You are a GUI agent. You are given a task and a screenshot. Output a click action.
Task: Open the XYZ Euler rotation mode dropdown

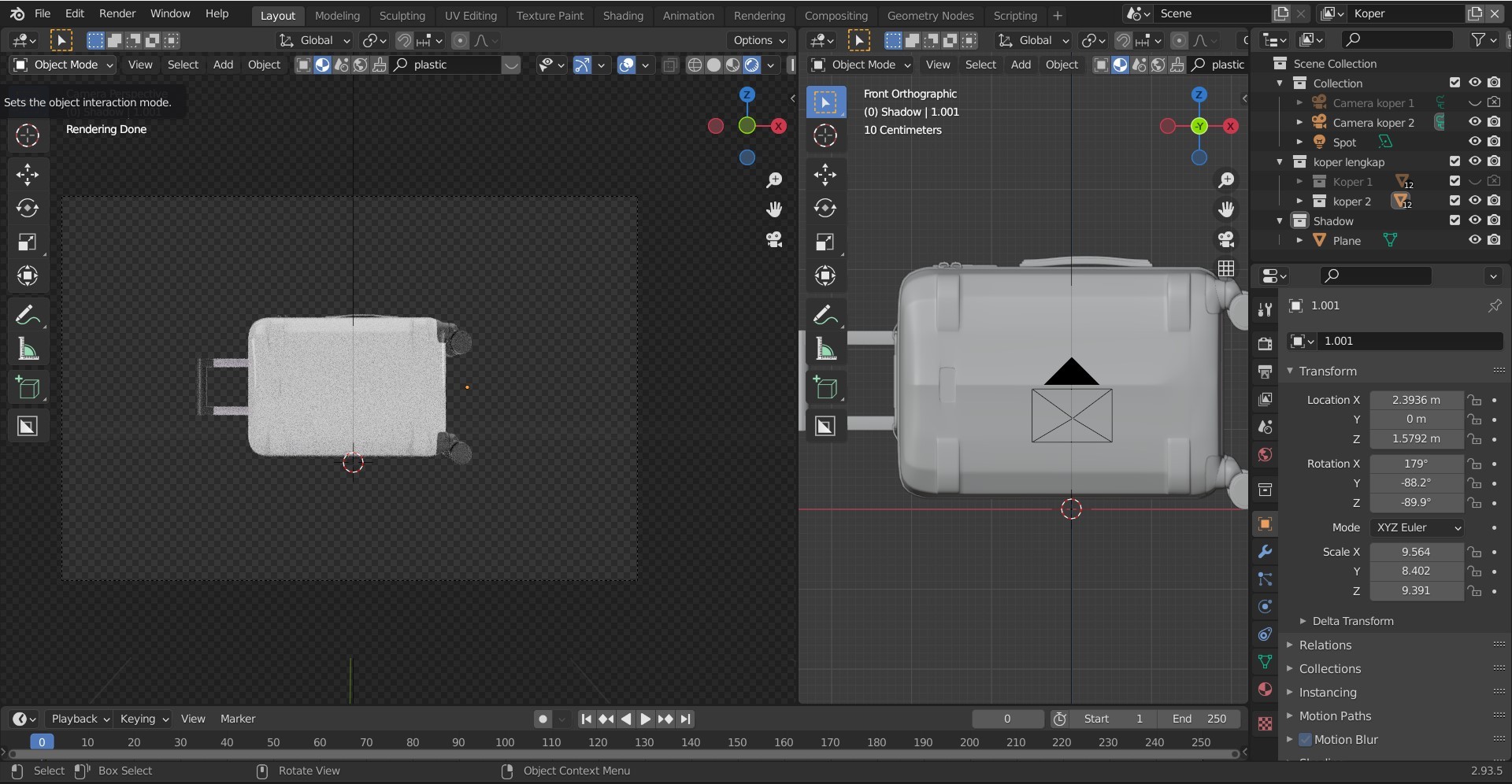pyautogui.click(x=1417, y=527)
